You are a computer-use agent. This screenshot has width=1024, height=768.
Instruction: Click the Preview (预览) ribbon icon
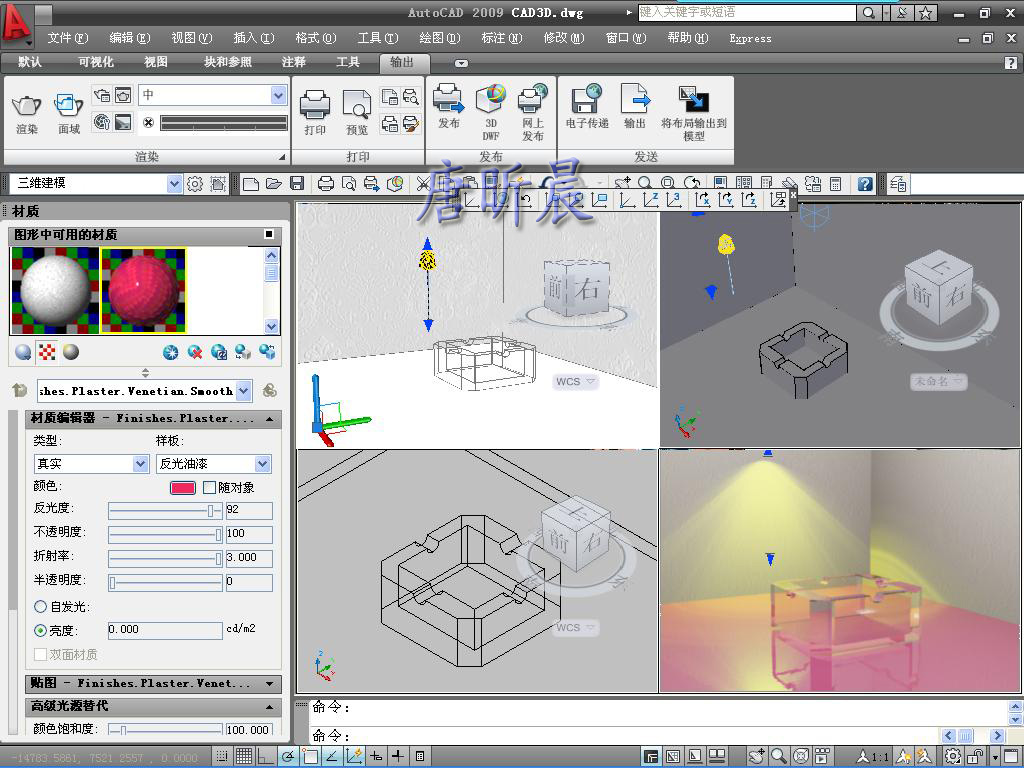(357, 104)
